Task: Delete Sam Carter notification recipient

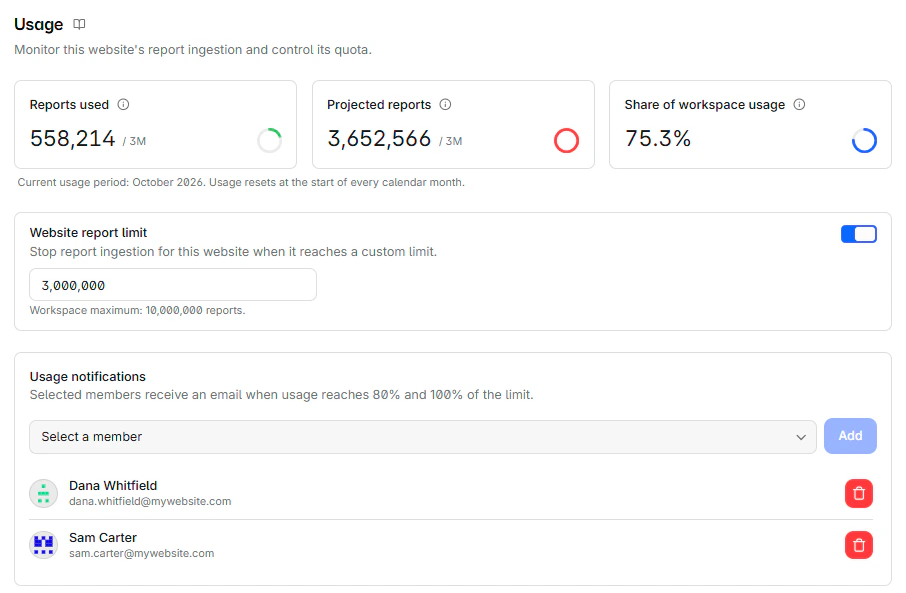Action: pos(859,545)
